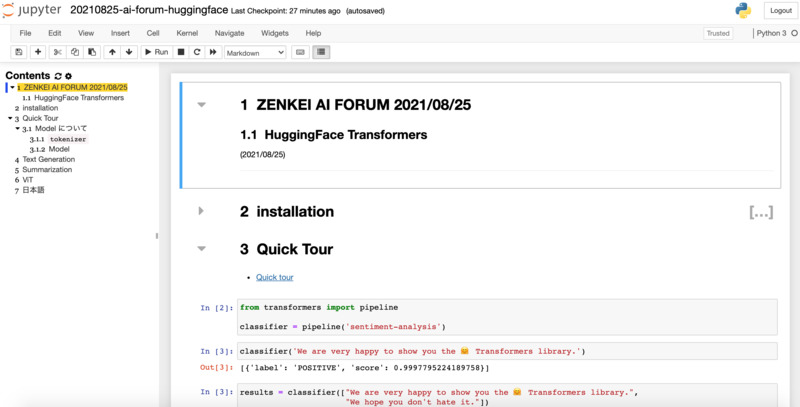This screenshot has height=407, width=800.
Task: Move the selected cell up
Action: coord(112,52)
